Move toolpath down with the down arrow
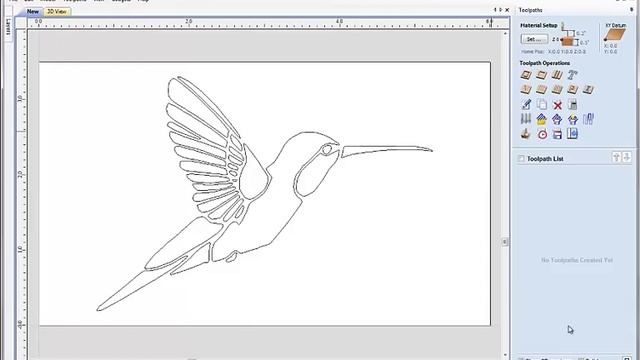 point(627,157)
